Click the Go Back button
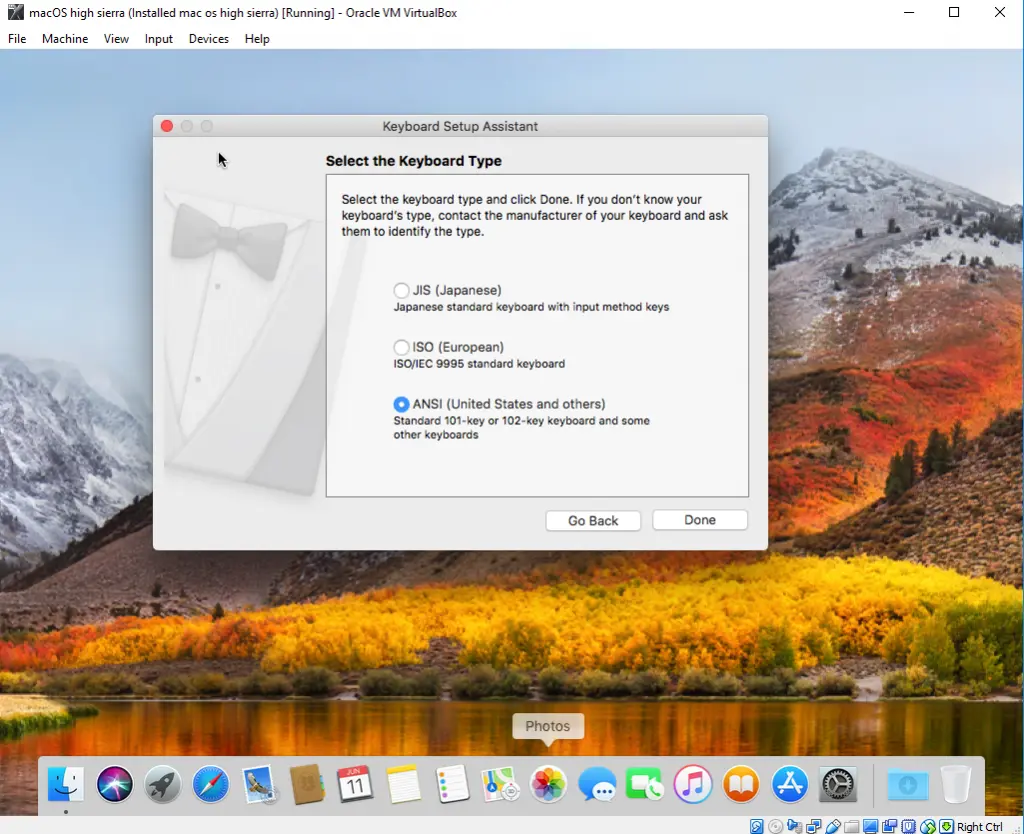This screenshot has width=1024, height=834. (x=593, y=521)
